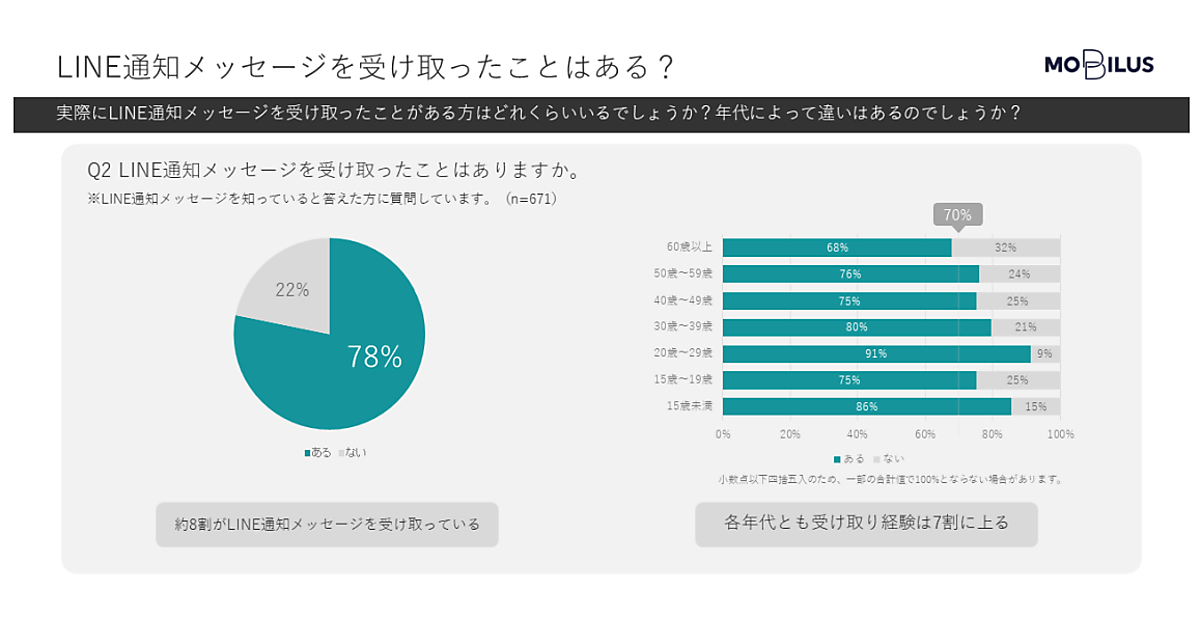The image size is (1200, 630).
Task: Click the 91% bar for 20歳～29歳
Action: pyautogui.click(x=876, y=354)
